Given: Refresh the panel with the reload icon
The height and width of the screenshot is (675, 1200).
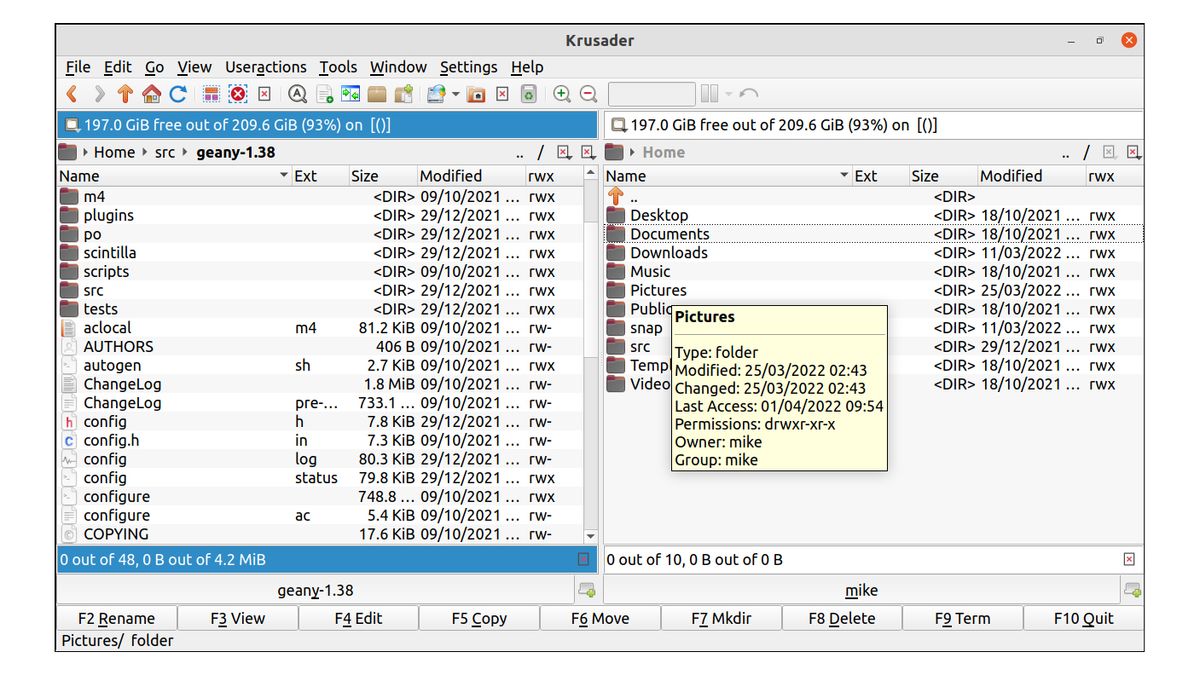Looking at the screenshot, I should [176, 93].
